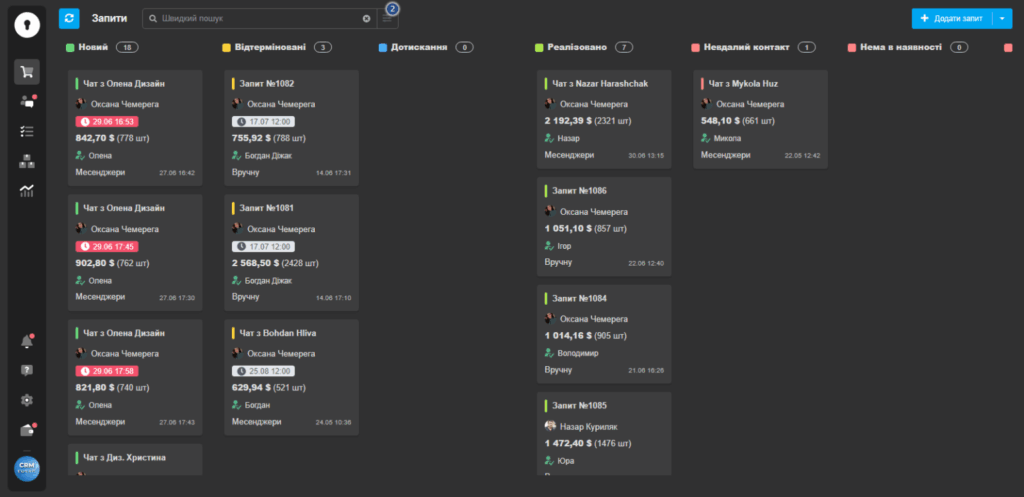Click the red 29.06 16:53 deadline badge
This screenshot has height=497, width=1024.
click(x=107, y=121)
